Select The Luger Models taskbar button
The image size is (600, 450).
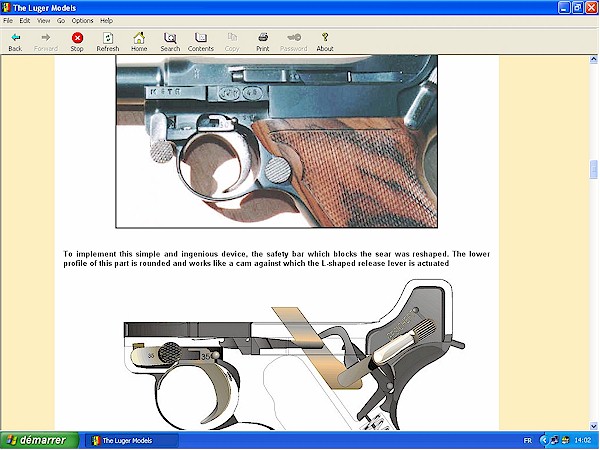[x=131, y=440]
